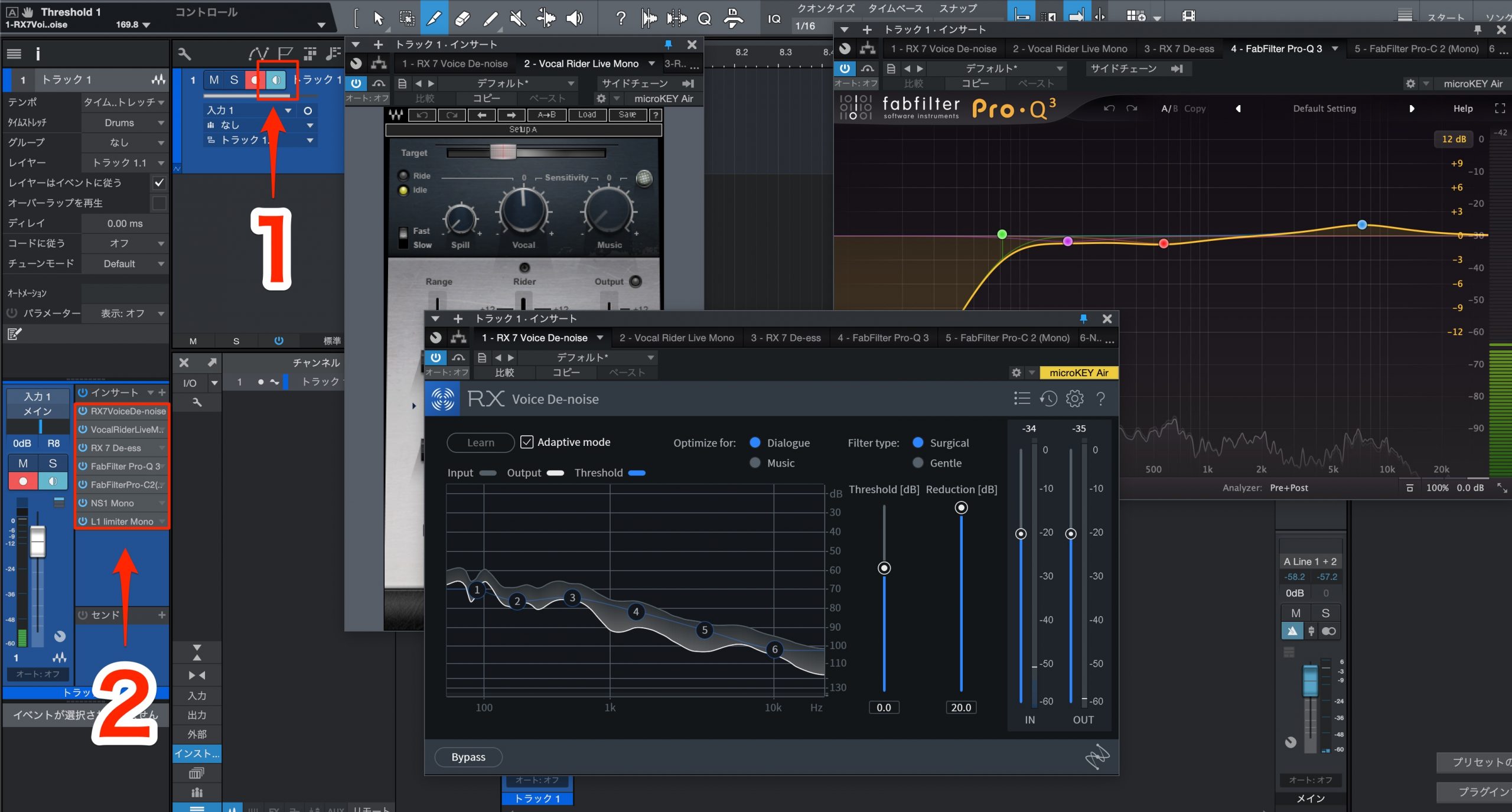Viewport: 1512px width, 812px height.
Task: Select the Listen speaker tool
Action: [574, 18]
